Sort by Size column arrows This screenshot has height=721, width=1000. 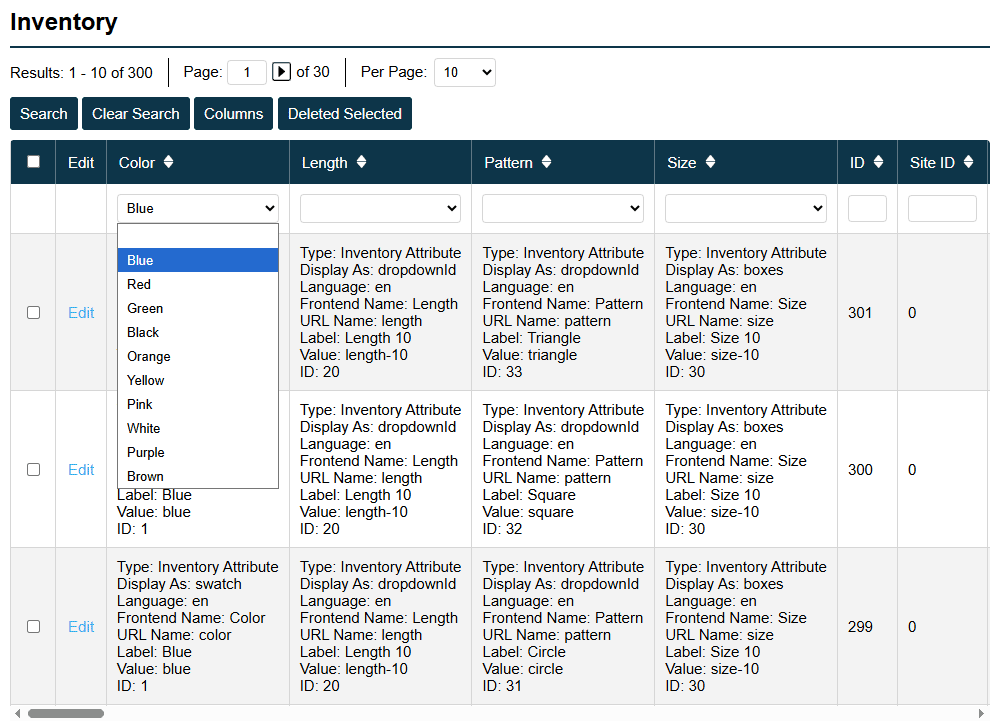(710, 162)
